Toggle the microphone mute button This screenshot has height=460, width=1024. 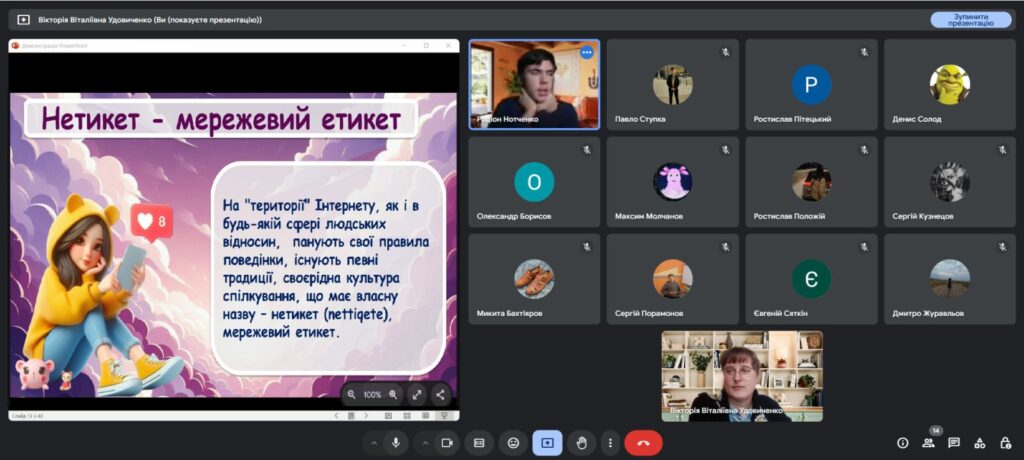click(397, 442)
